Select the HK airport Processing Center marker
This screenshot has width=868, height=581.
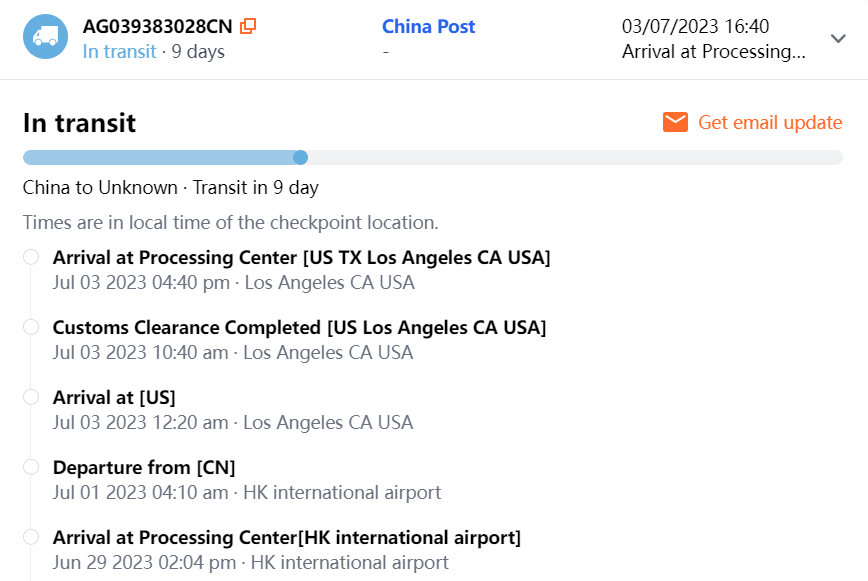[x=31, y=537]
